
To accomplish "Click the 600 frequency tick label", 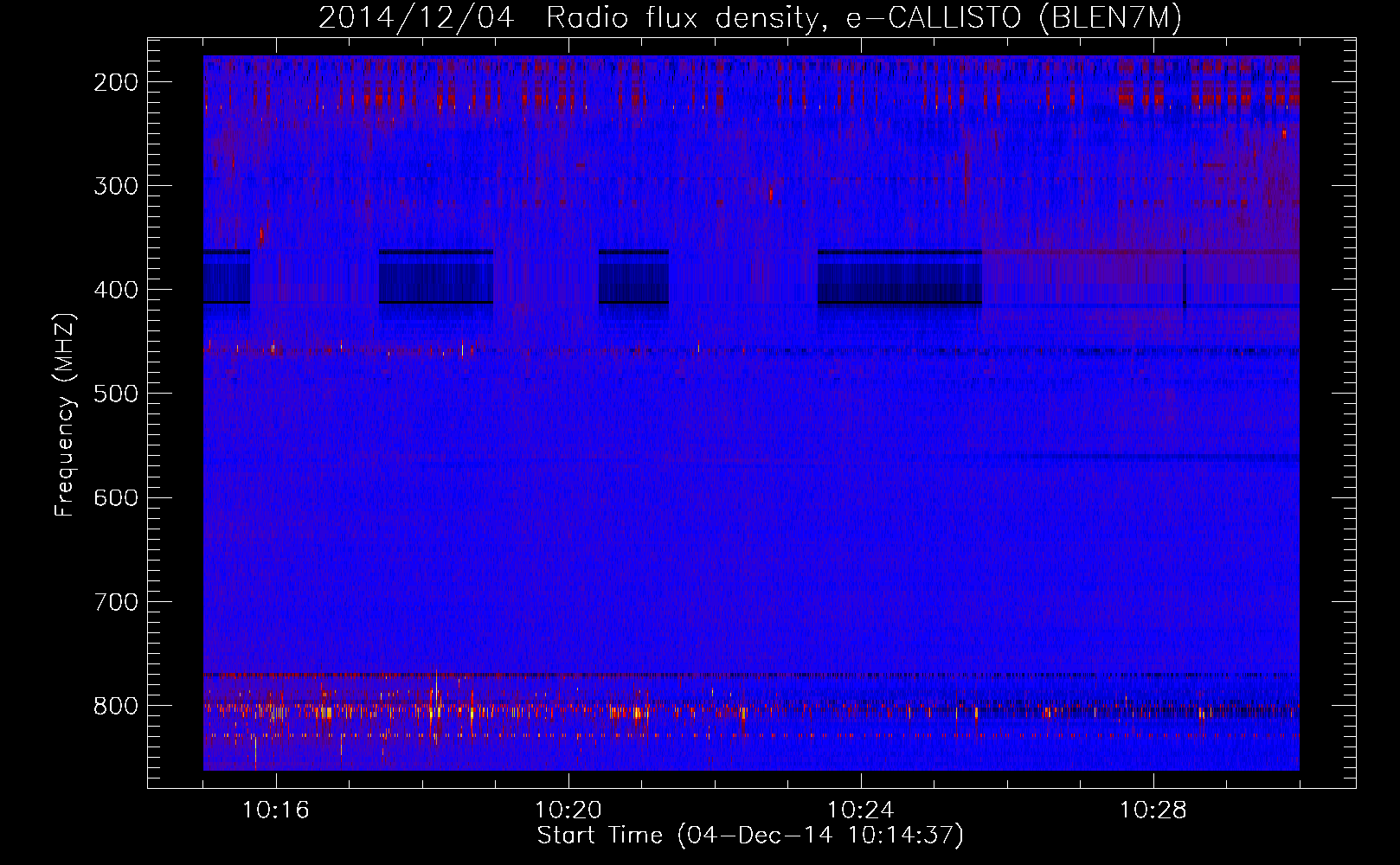I will tap(115, 497).
